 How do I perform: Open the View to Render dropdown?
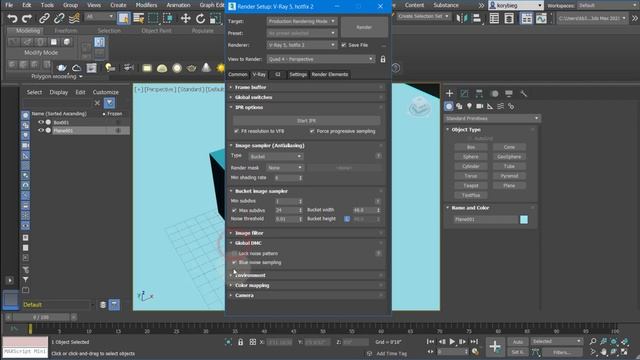click(321, 59)
